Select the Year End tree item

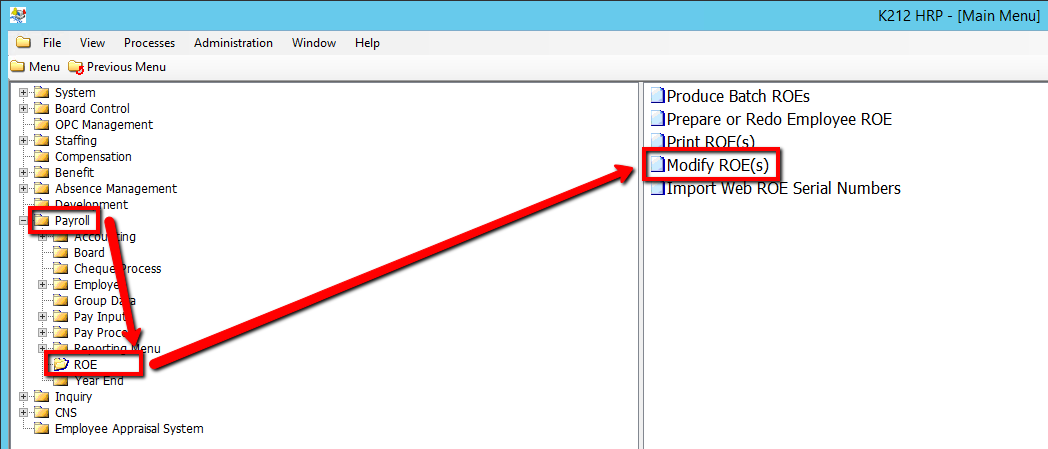click(99, 381)
